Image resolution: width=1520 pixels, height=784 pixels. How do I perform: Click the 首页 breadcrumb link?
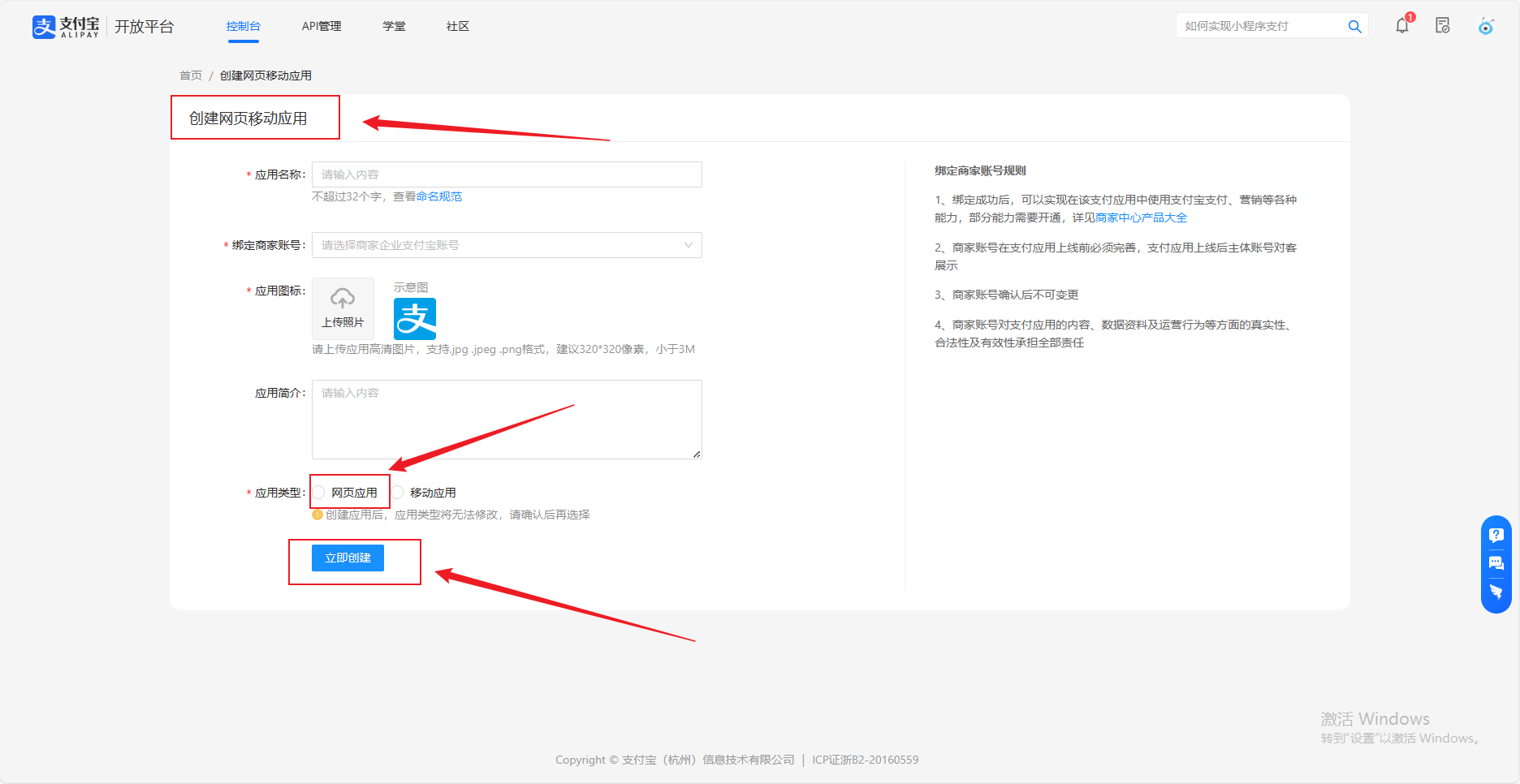pyautogui.click(x=191, y=75)
